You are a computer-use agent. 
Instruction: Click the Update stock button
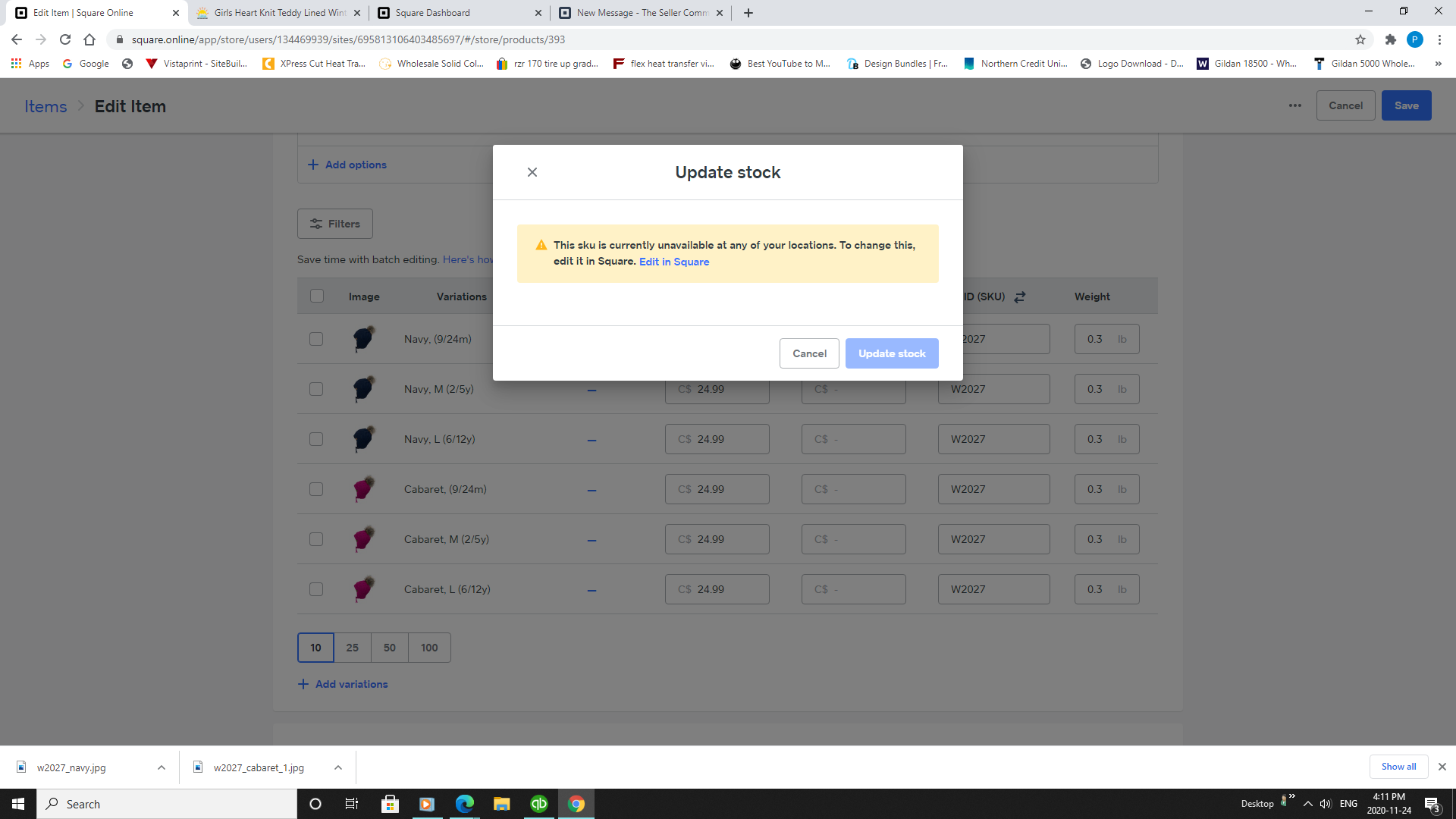[892, 353]
